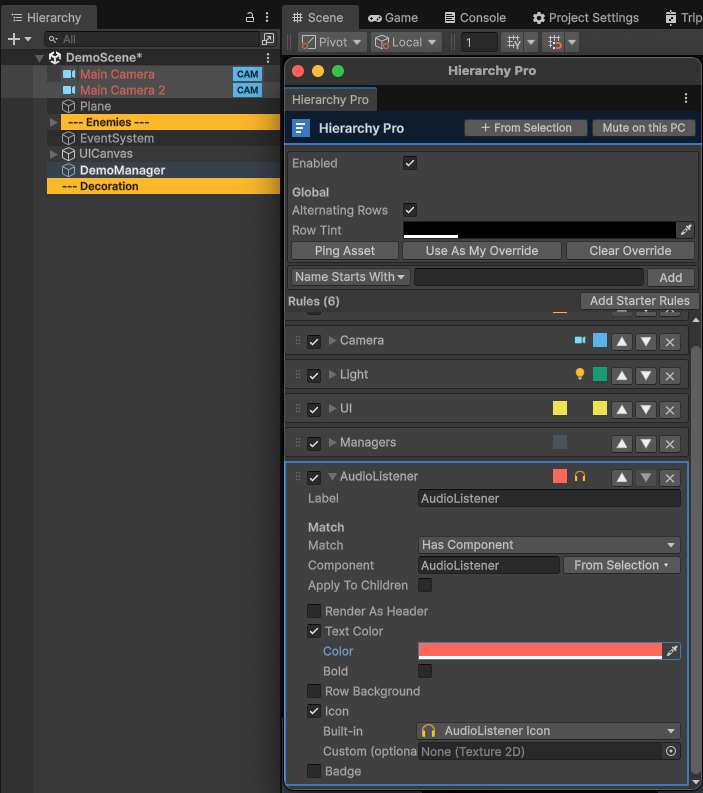Select the Hierarchy Pro window tab
Viewport: 703px width, 793px height.
coord(330,100)
